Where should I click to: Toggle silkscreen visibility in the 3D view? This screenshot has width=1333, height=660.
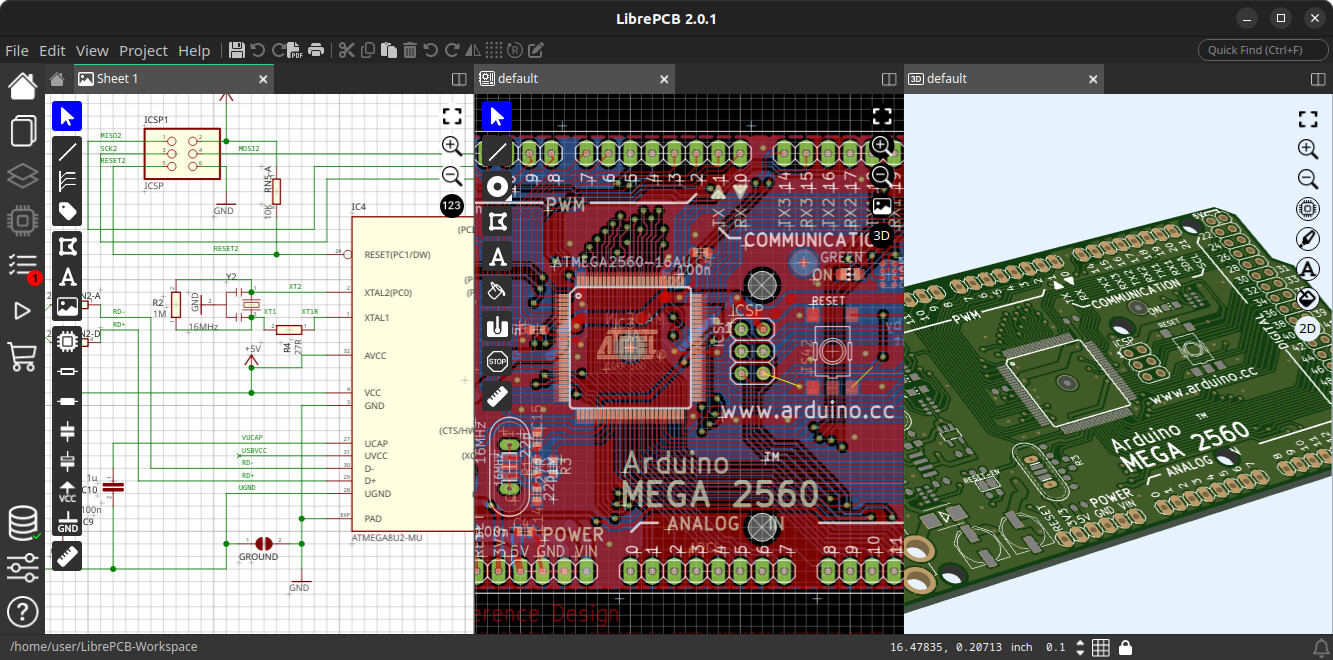tap(1307, 268)
